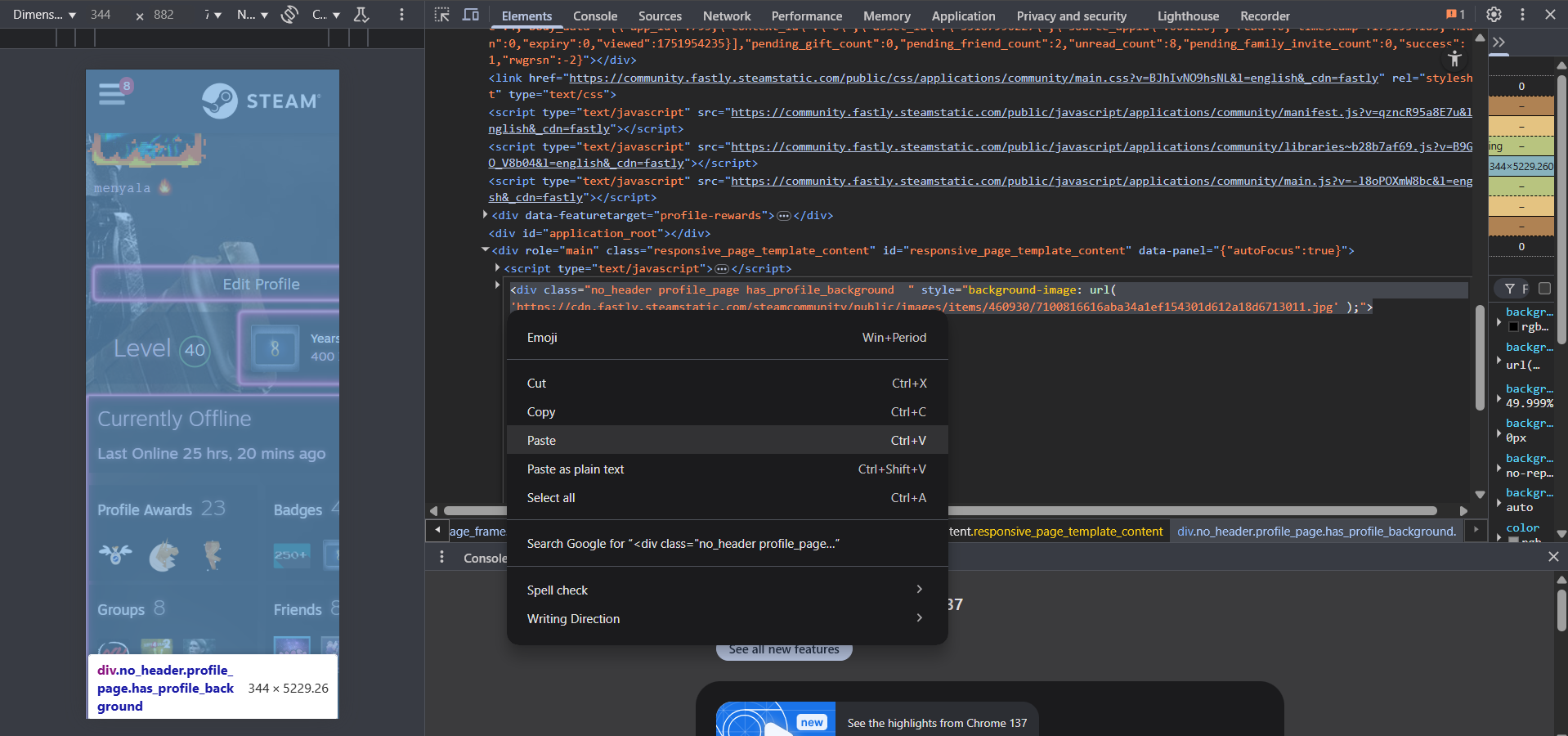Open the Steam hamburger menu
1568x736 pixels.
click(112, 94)
